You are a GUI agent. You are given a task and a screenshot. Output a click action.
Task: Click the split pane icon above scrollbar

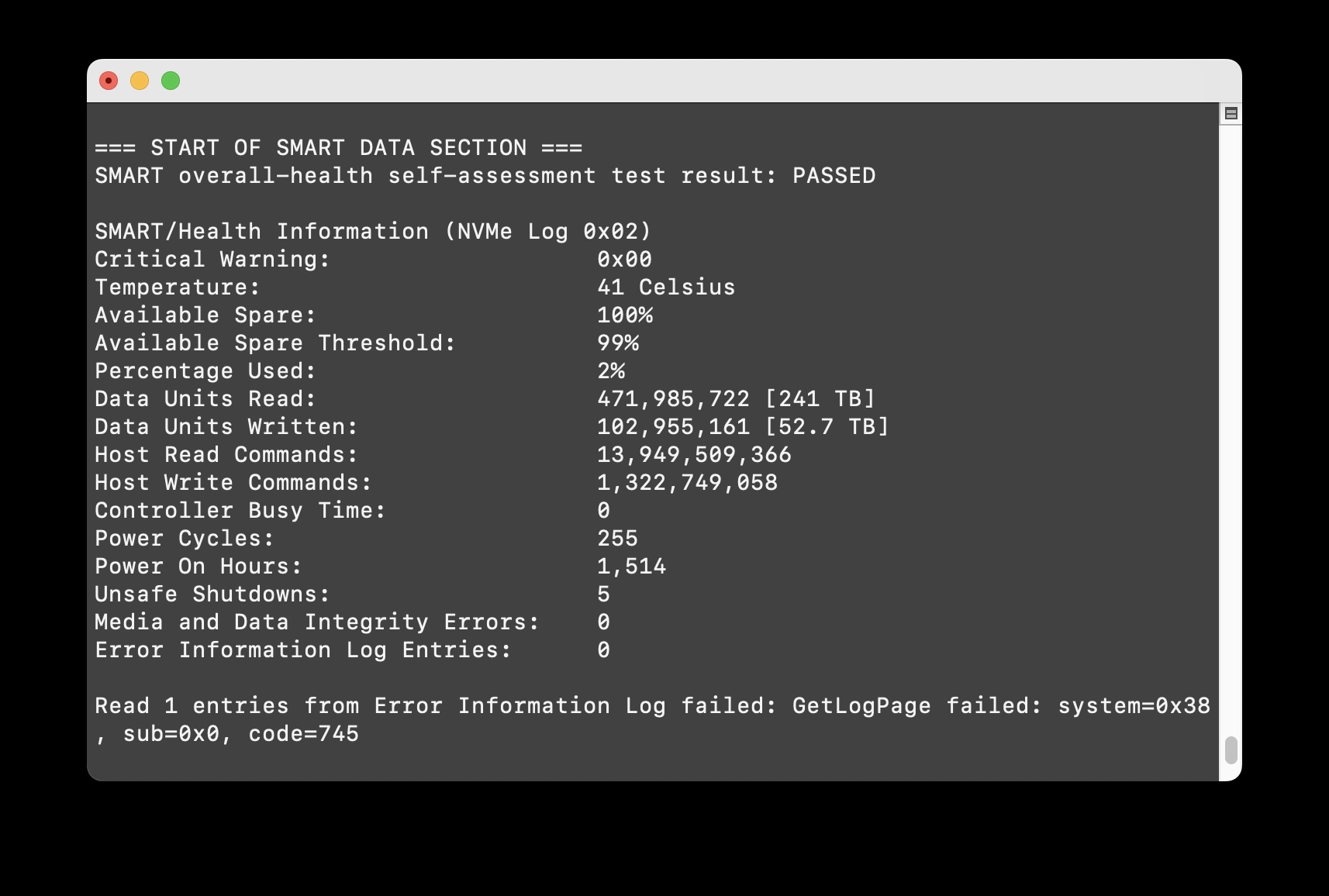point(1231,114)
